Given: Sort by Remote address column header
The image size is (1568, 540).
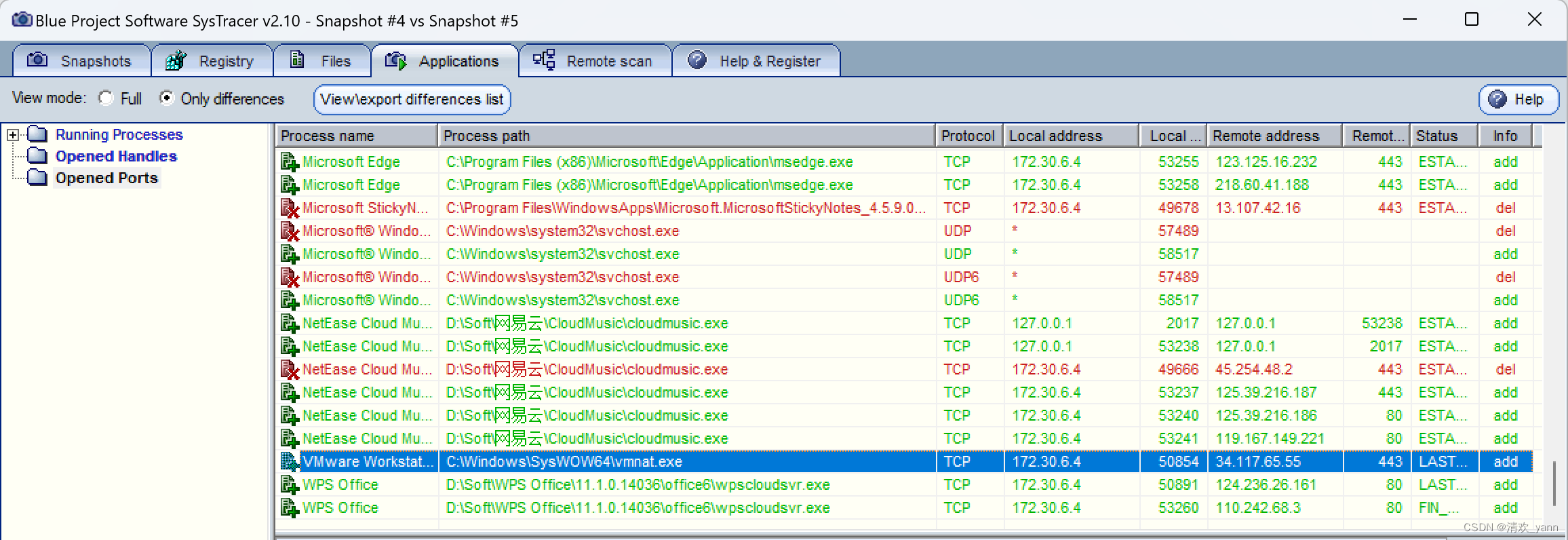Looking at the screenshot, I should pyautogui.click(x=1275, y=136).
